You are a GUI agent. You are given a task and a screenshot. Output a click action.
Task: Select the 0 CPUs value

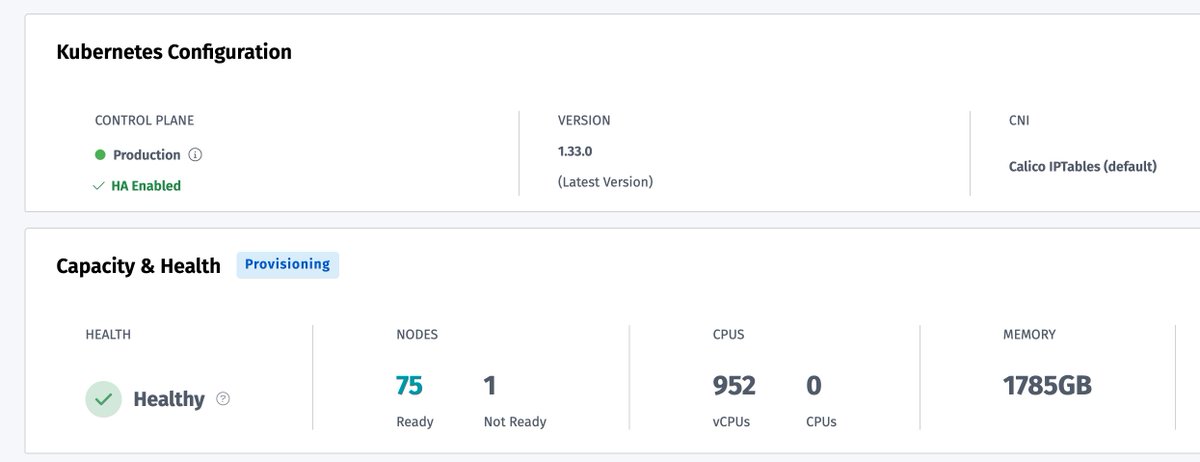click(814, 385)
